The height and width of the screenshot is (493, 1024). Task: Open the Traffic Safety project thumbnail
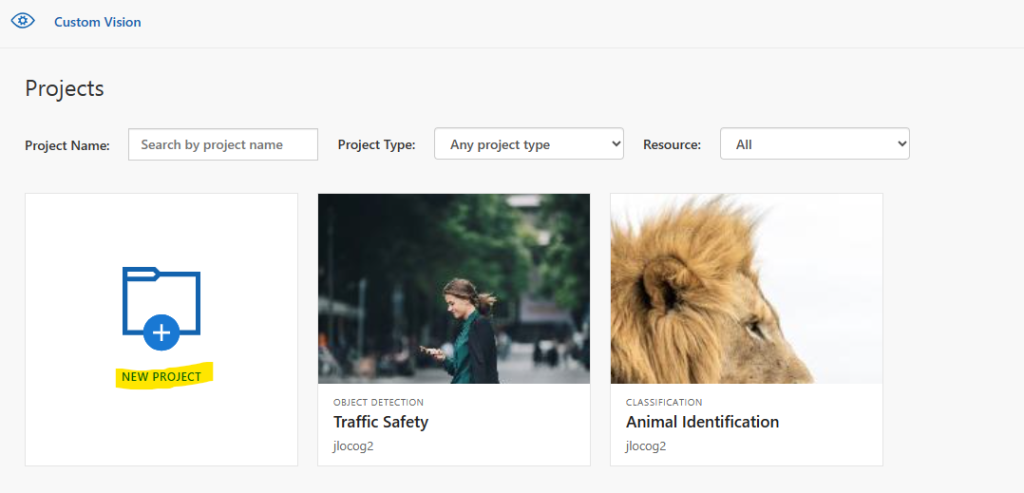click(454, 289)
